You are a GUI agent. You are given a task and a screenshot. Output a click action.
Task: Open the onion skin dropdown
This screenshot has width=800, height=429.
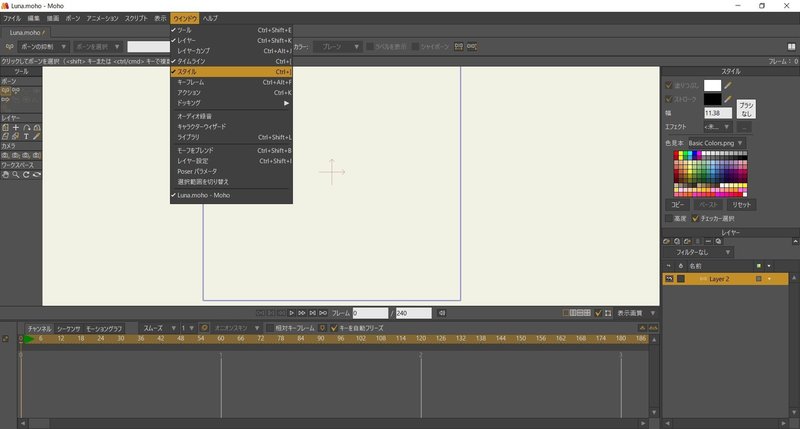click(x=236, y=328)
